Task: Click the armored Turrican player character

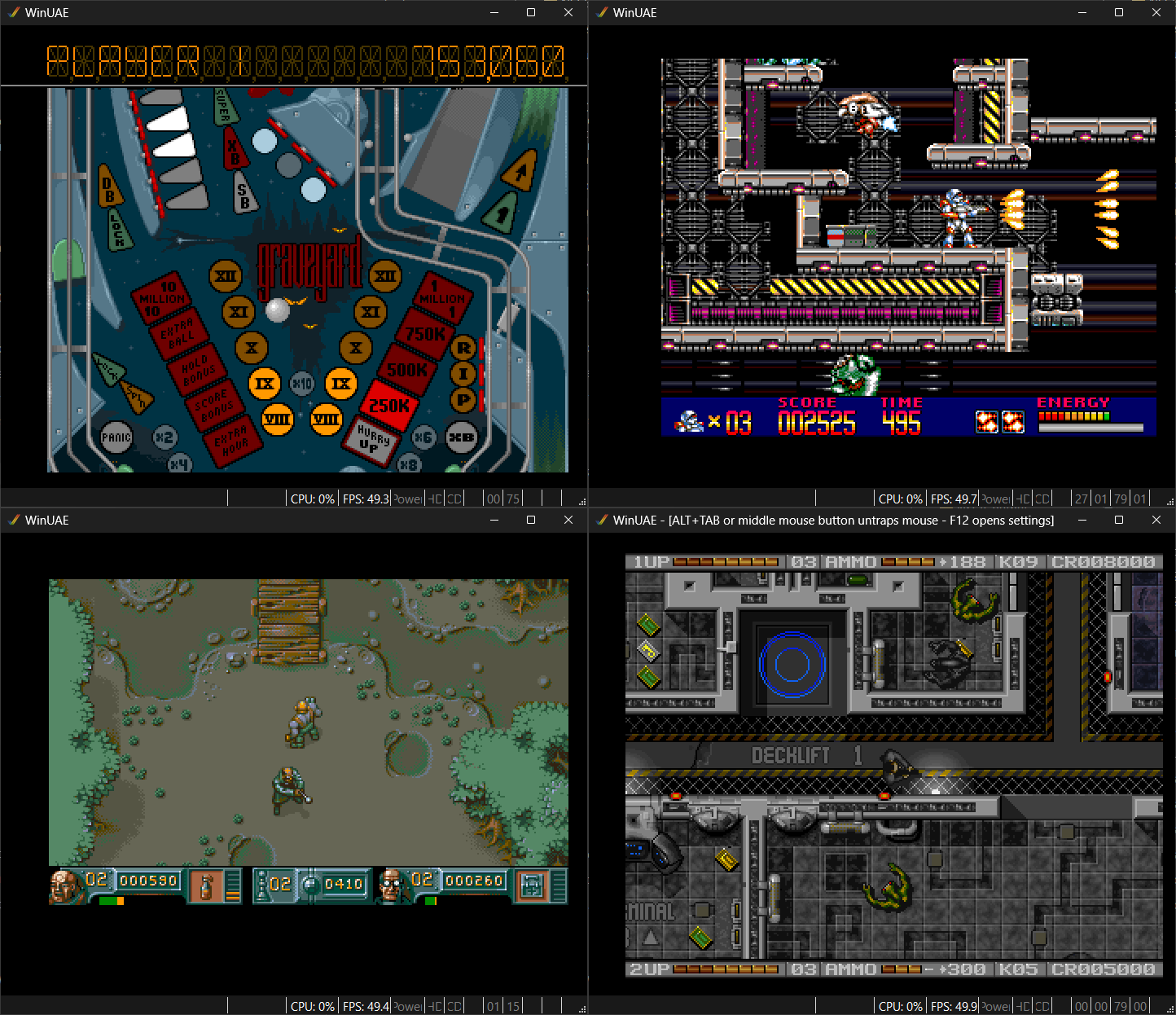Action: click(x=959, y=217)
